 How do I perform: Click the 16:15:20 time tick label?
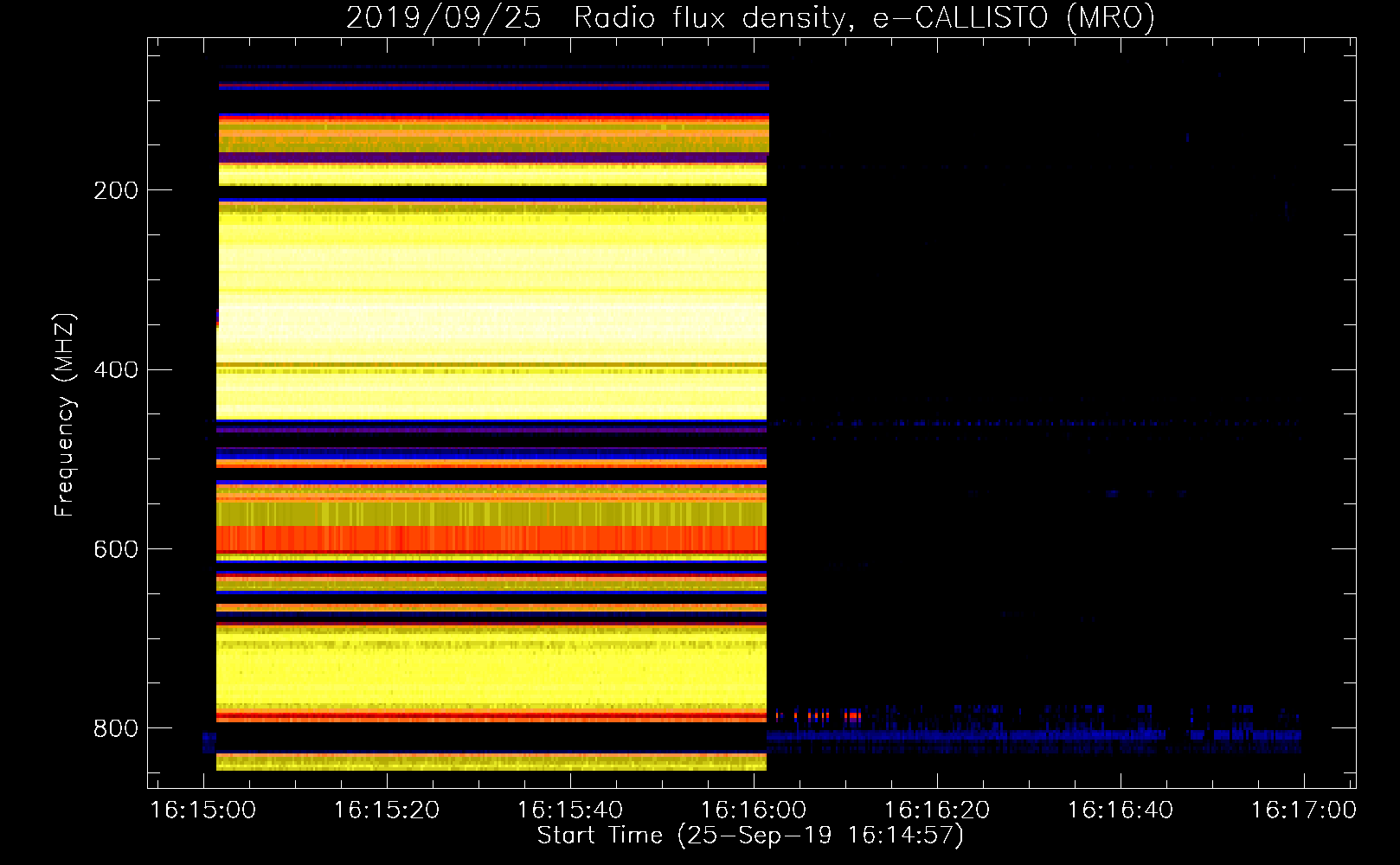(x=387, y=811)
